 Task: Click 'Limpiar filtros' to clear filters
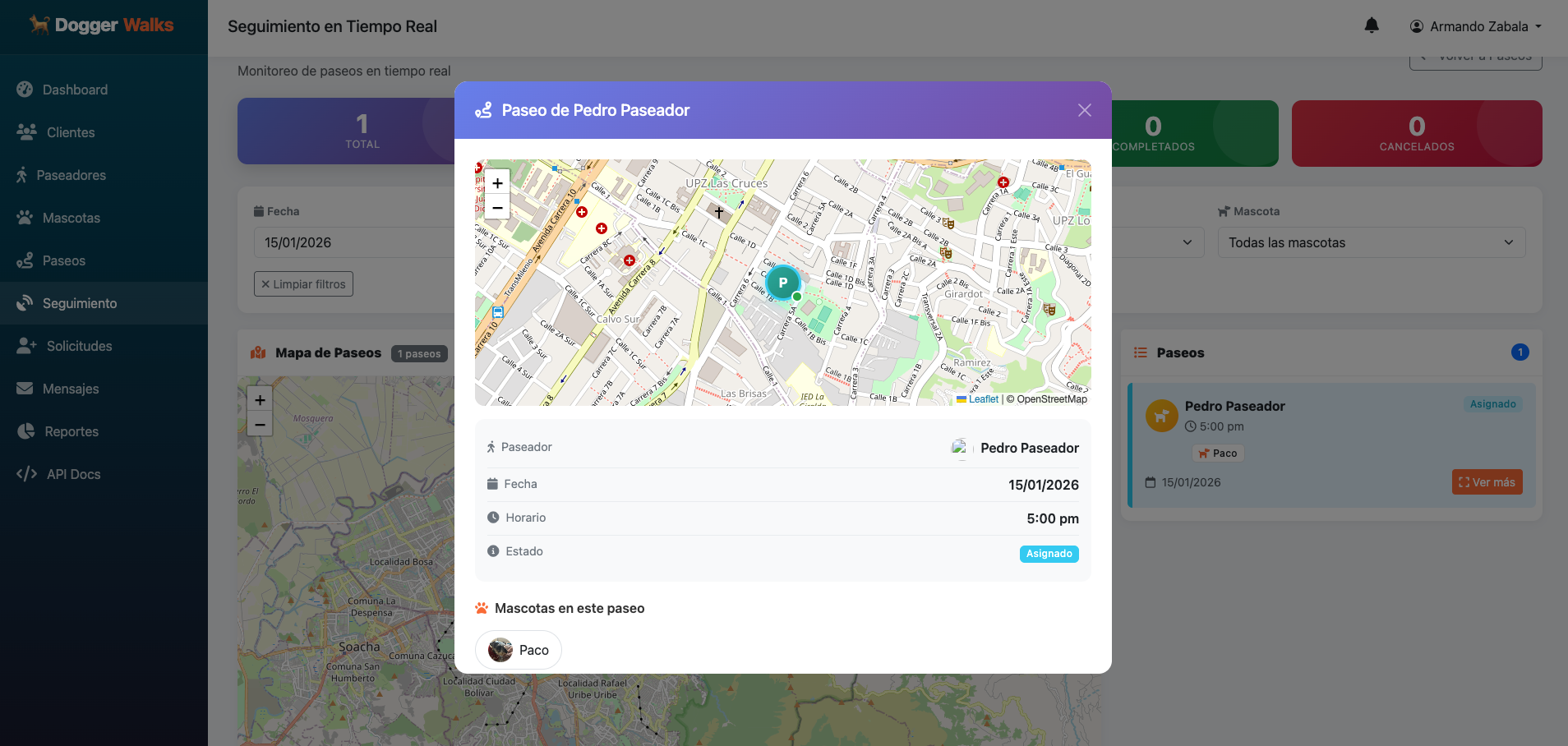click(x=303, y=283)
